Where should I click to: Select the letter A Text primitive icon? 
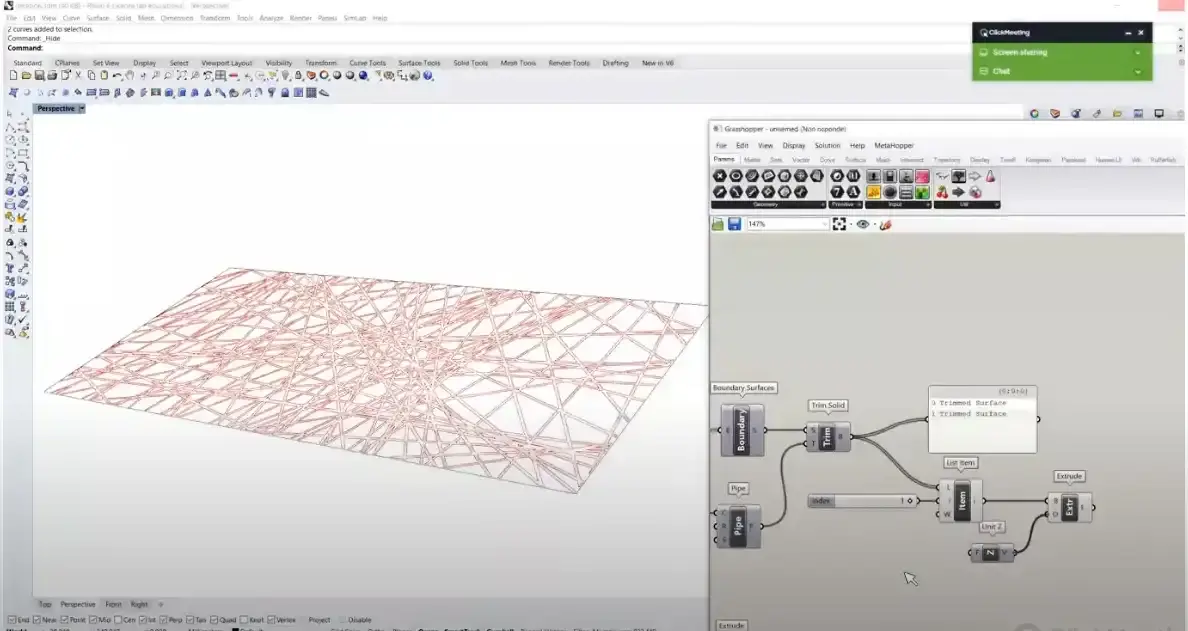853,192
